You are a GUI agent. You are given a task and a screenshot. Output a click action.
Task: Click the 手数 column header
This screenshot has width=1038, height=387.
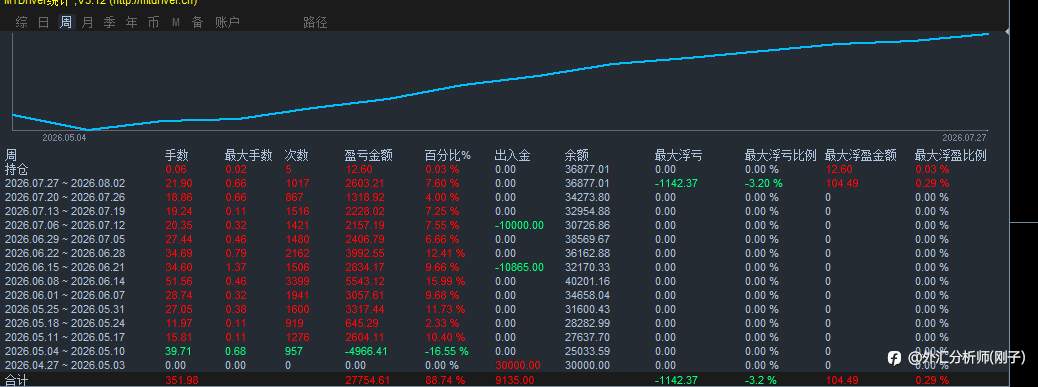pyautogui.click(x=177, y=155)
